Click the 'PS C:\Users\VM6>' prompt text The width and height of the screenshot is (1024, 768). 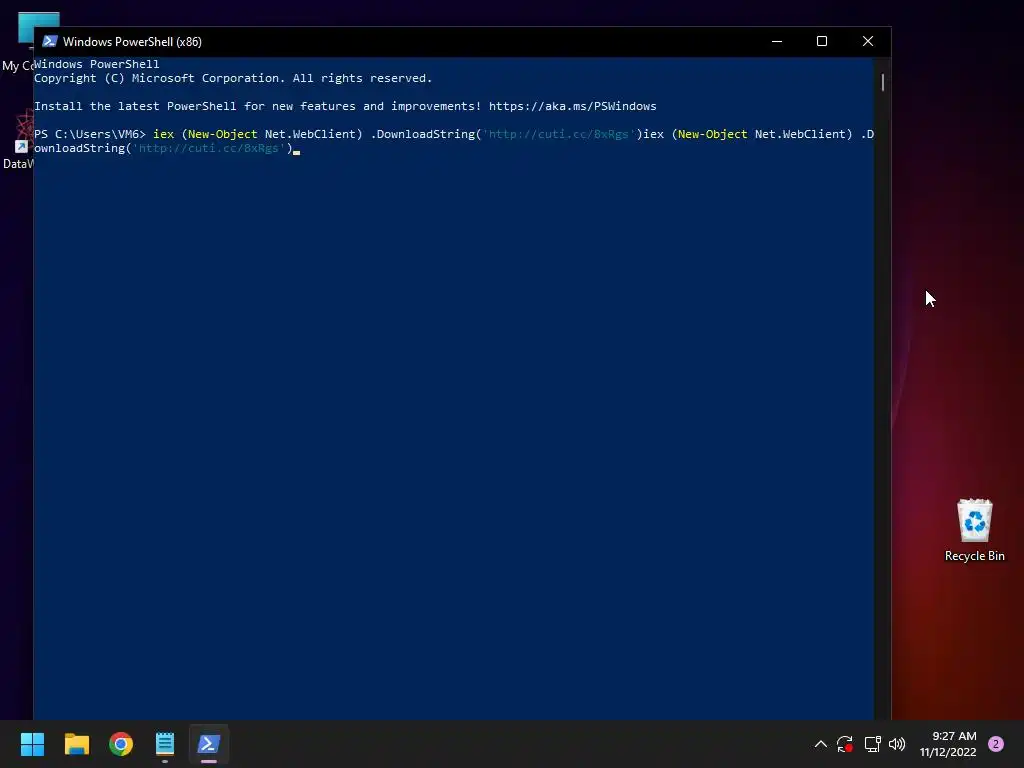[x=89, y=134]
